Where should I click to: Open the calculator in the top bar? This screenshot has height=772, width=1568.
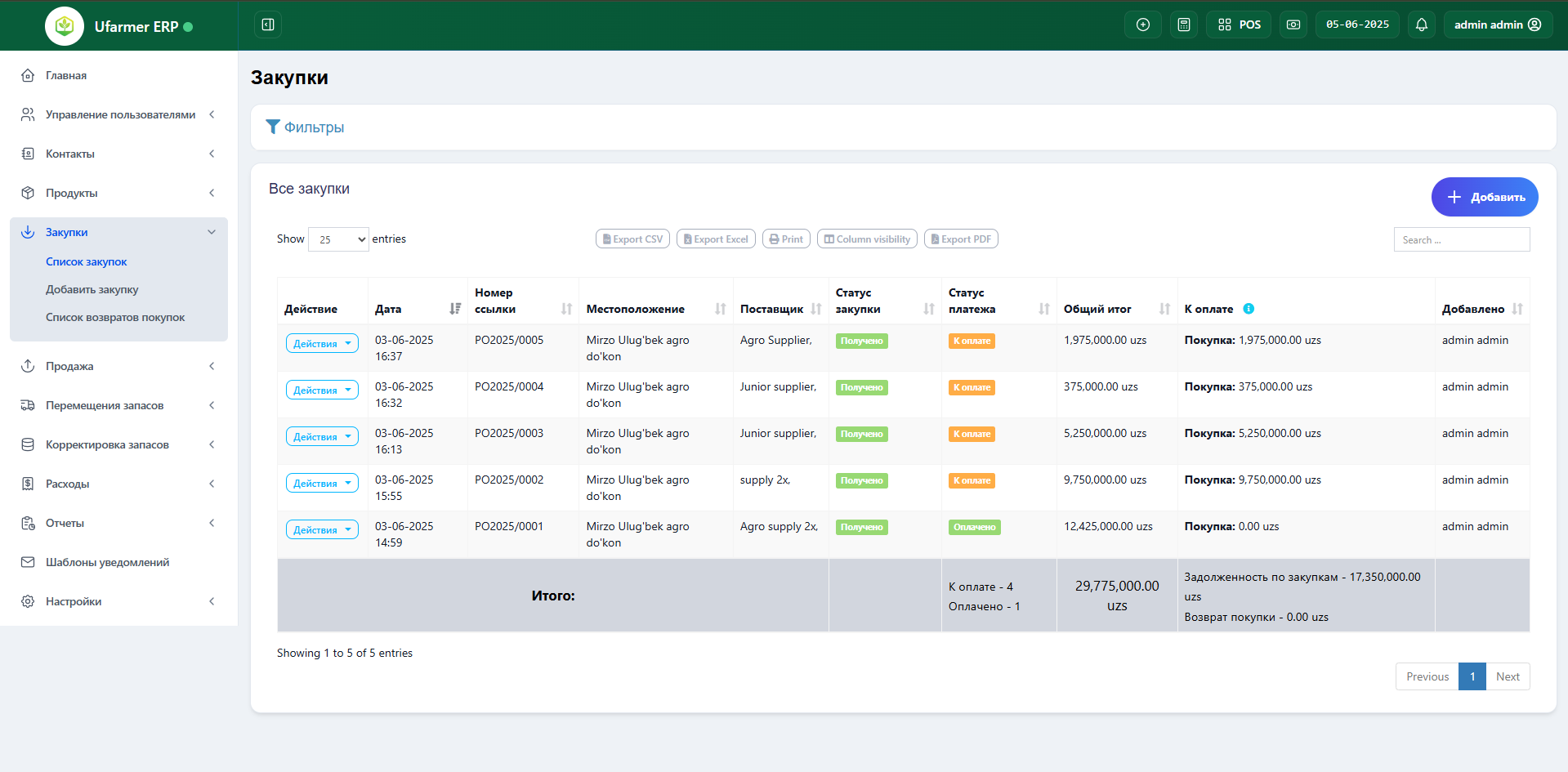click(x=1183, y=25)
